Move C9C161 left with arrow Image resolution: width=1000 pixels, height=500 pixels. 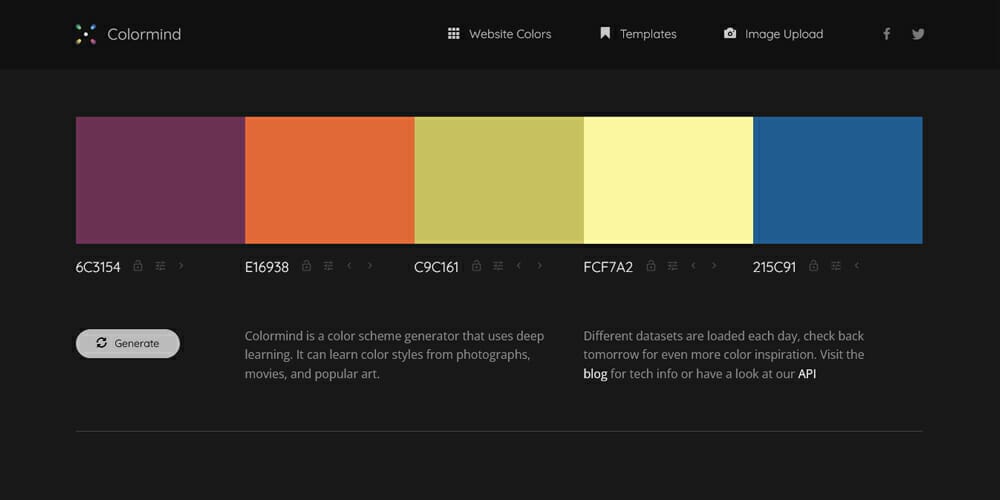tap(518, 265)
